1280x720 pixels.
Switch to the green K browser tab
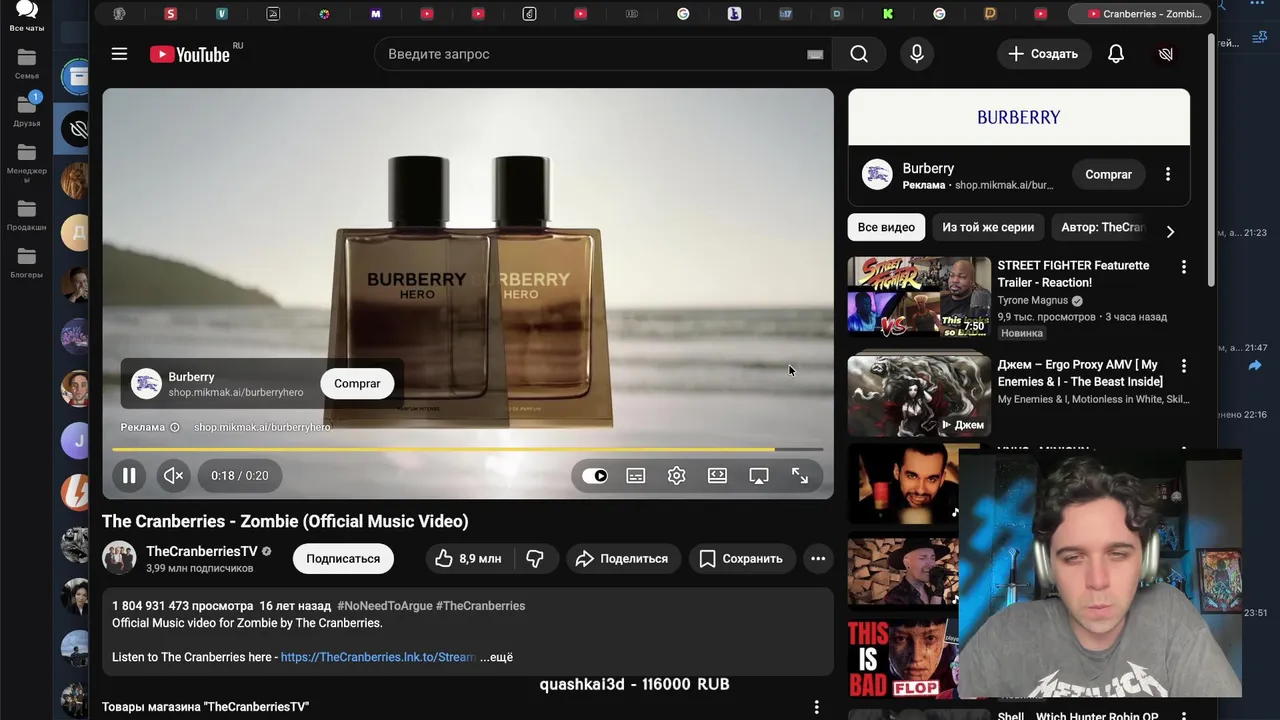pos(887,14)
